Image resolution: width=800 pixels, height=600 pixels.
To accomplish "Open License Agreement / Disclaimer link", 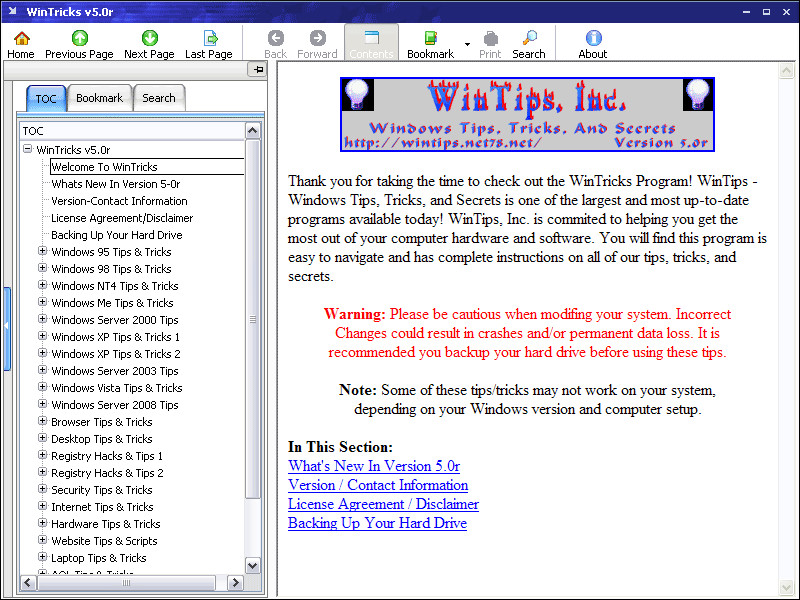I will (383, 504).
